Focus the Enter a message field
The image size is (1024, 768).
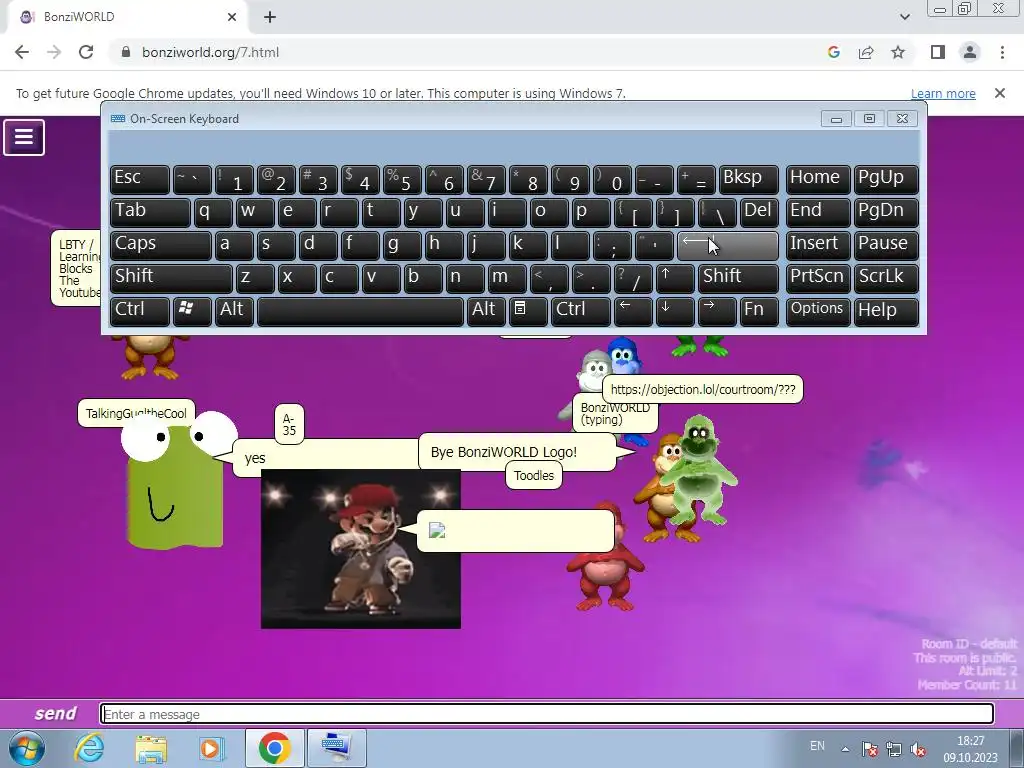point(547,714)
